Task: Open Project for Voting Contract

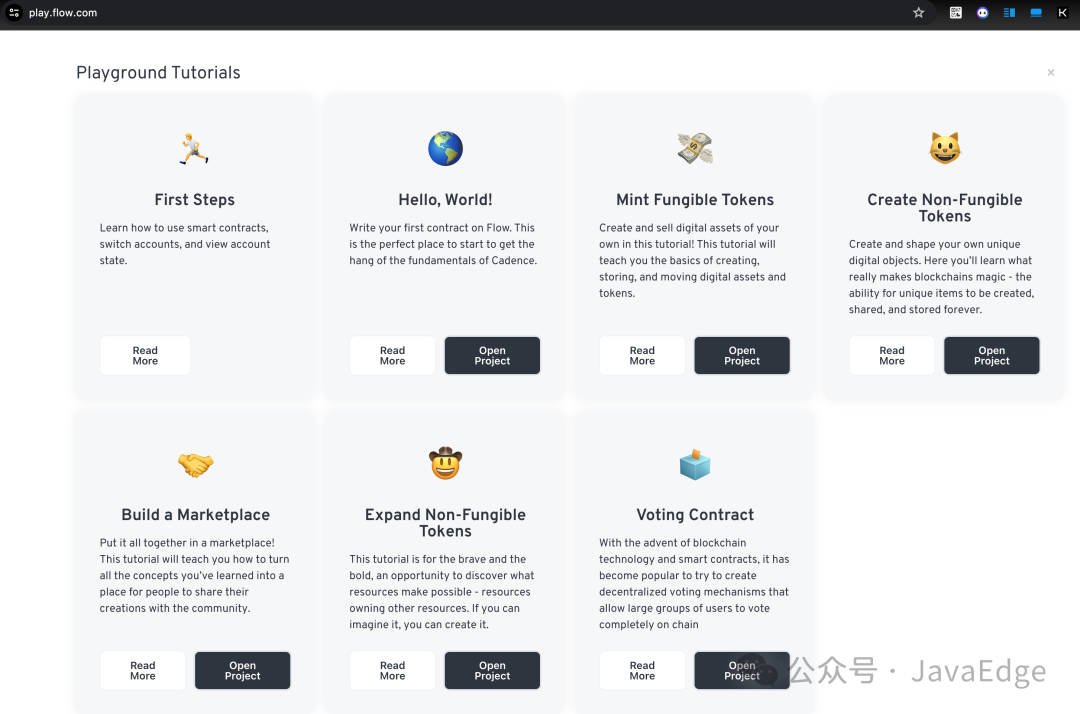Action: (742, 671)
